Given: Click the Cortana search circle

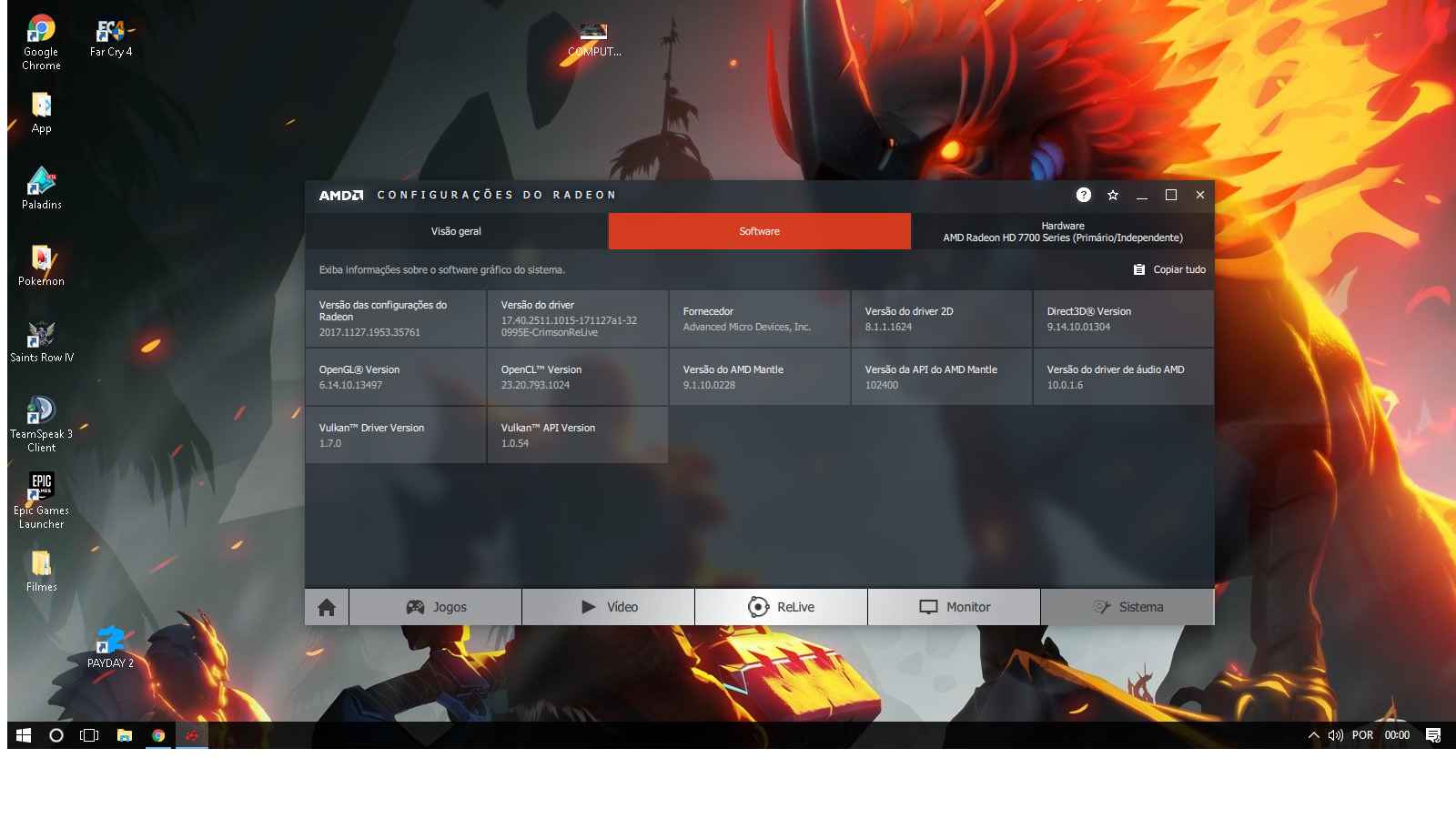Looking at the screenshot, I should (x=56, y=735).
